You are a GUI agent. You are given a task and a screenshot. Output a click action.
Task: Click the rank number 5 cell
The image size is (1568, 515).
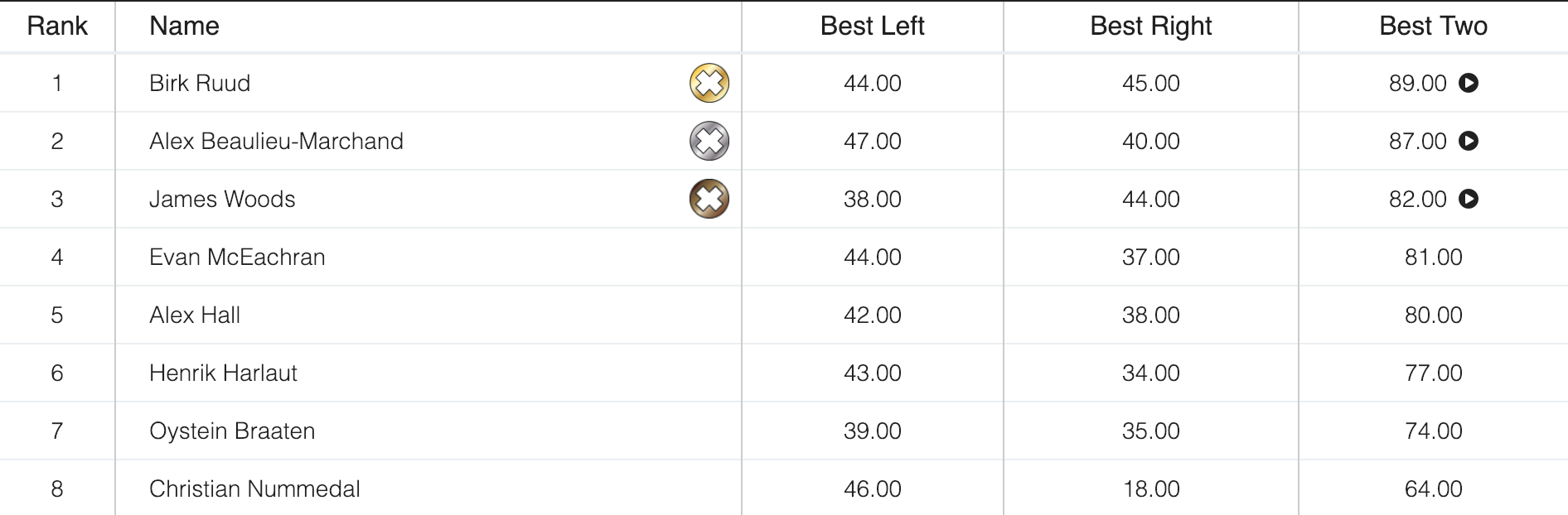pyautogui.click(x=57, y=315)
